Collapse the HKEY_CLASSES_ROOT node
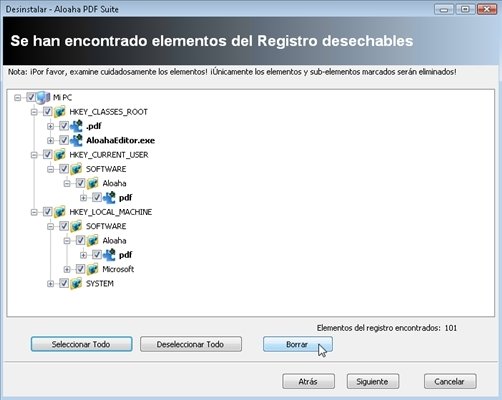The height and width of the screenshot is (400, 502). tap(34, 112)
